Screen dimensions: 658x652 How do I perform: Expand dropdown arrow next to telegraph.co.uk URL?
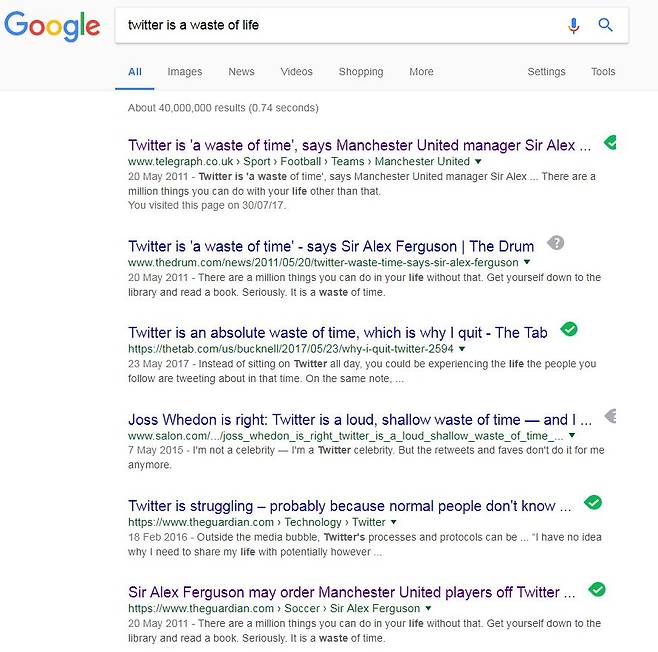pyautogui.click(x=478, y=161)
